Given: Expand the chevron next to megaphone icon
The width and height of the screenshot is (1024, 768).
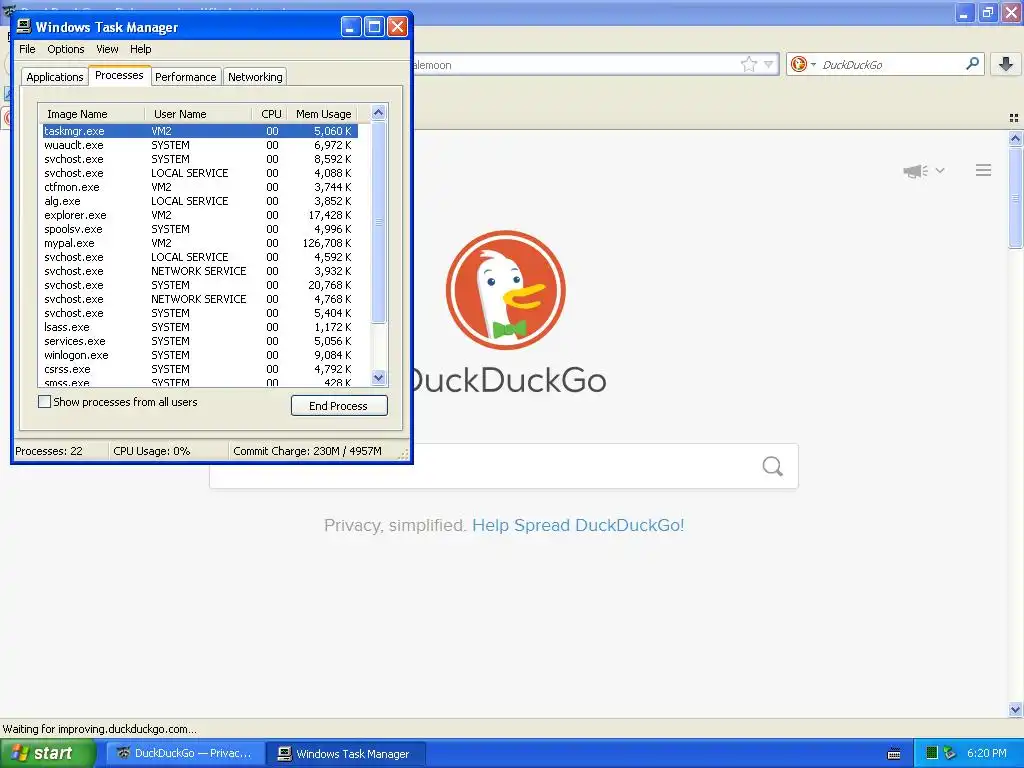Looking at the screenshot, I should [x=940, y=170].
